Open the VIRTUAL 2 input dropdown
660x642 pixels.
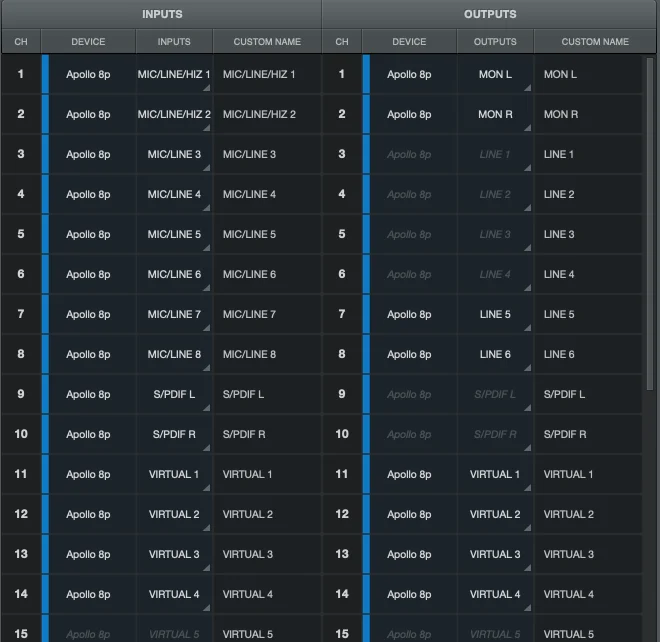click(174, 514)
